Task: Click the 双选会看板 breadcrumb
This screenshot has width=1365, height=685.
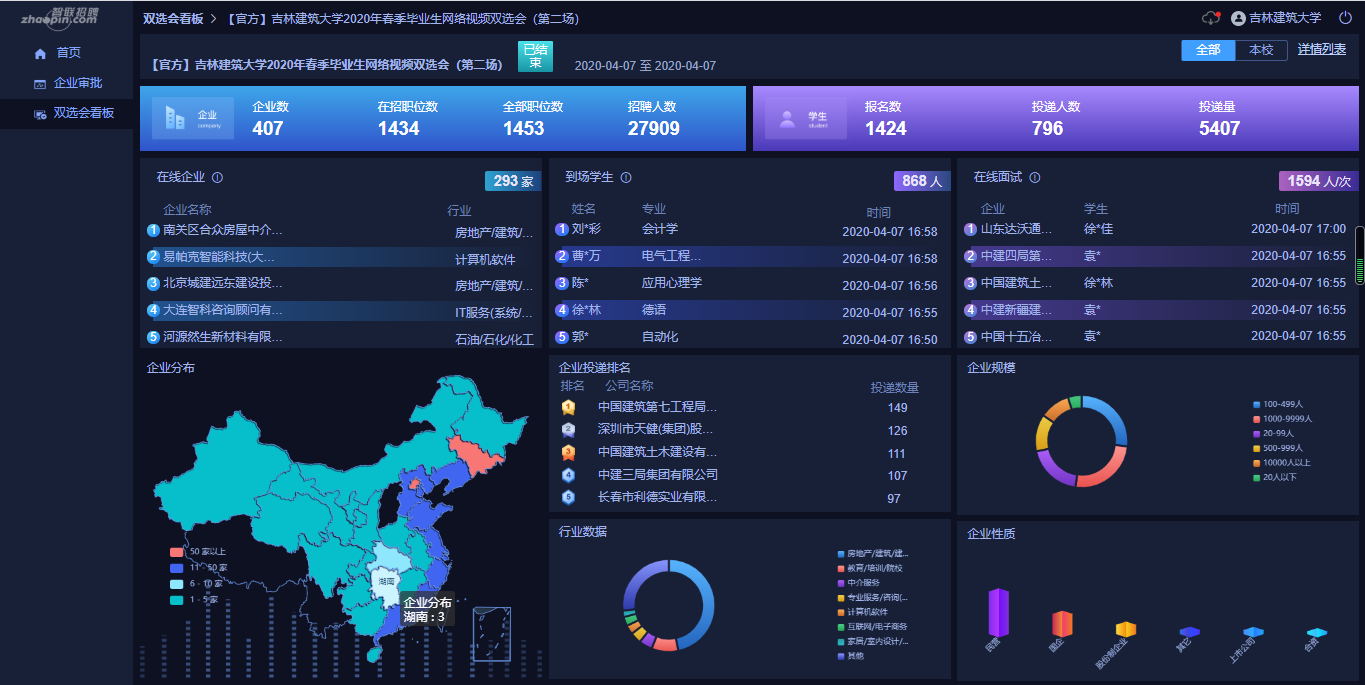Action: coord(173,19)
